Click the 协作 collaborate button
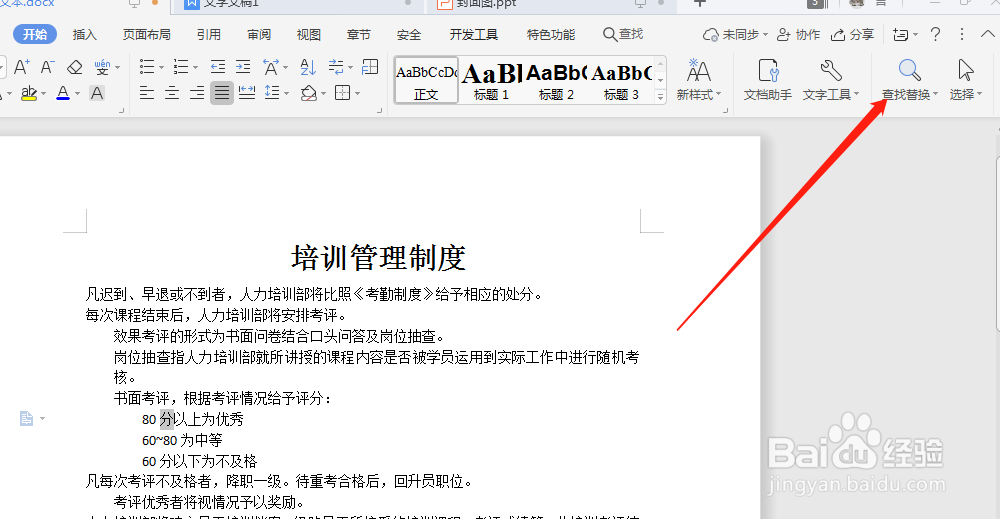Screen dimensions: 1000x519 coord(798,34)
